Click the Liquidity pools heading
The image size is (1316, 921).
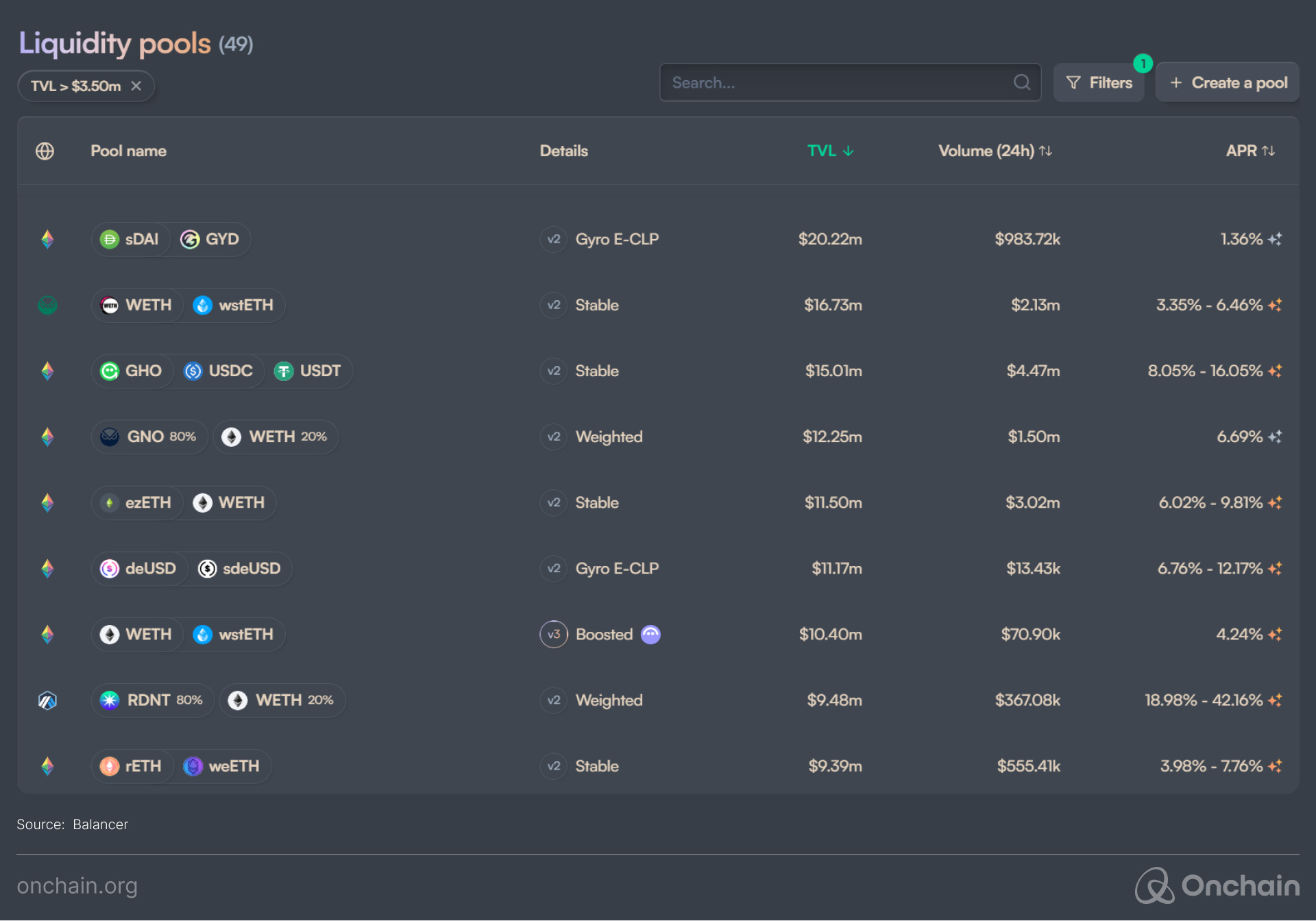point(115,44)
